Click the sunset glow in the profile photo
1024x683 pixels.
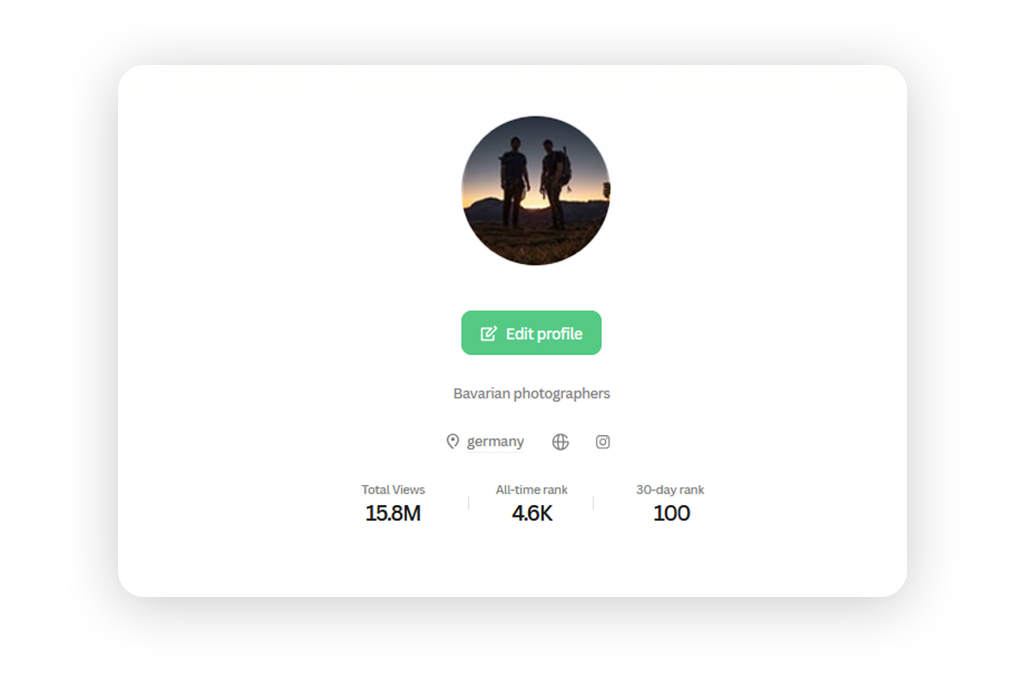(x=537, y=200)
